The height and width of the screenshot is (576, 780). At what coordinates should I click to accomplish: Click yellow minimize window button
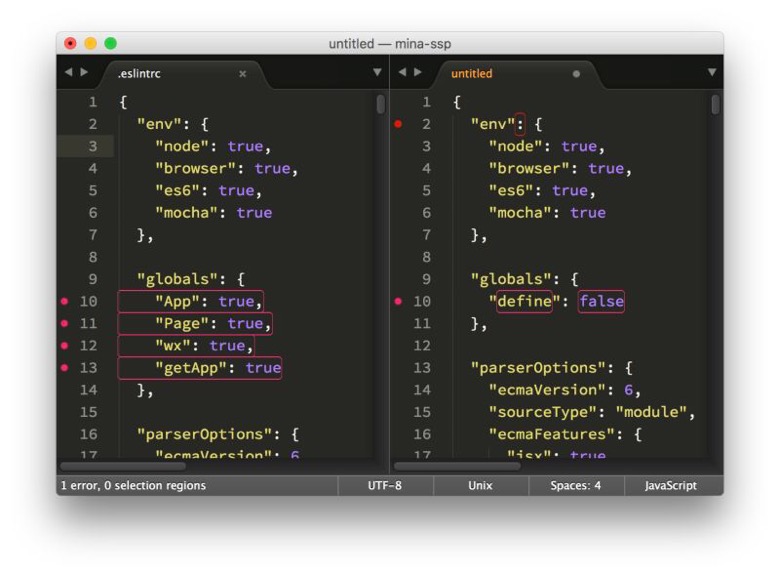[x=91, y=43]
